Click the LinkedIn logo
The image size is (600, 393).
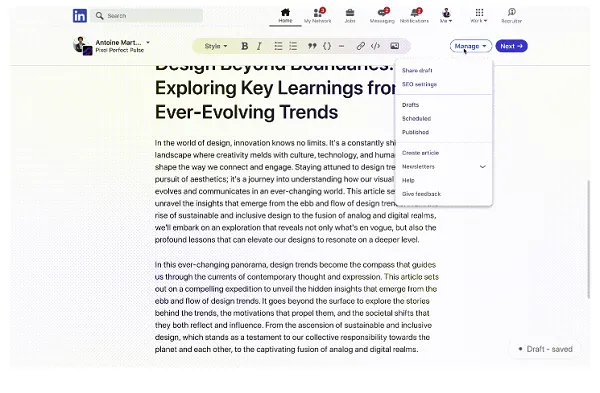tap(80, 16)
